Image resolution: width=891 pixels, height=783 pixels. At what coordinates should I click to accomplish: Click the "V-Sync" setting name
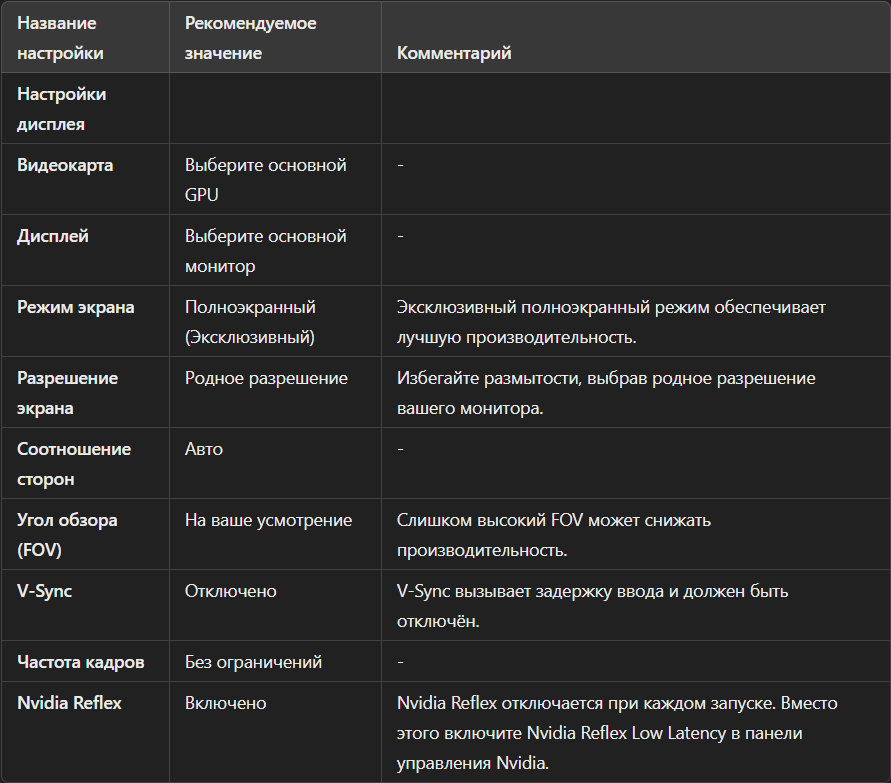45,591
